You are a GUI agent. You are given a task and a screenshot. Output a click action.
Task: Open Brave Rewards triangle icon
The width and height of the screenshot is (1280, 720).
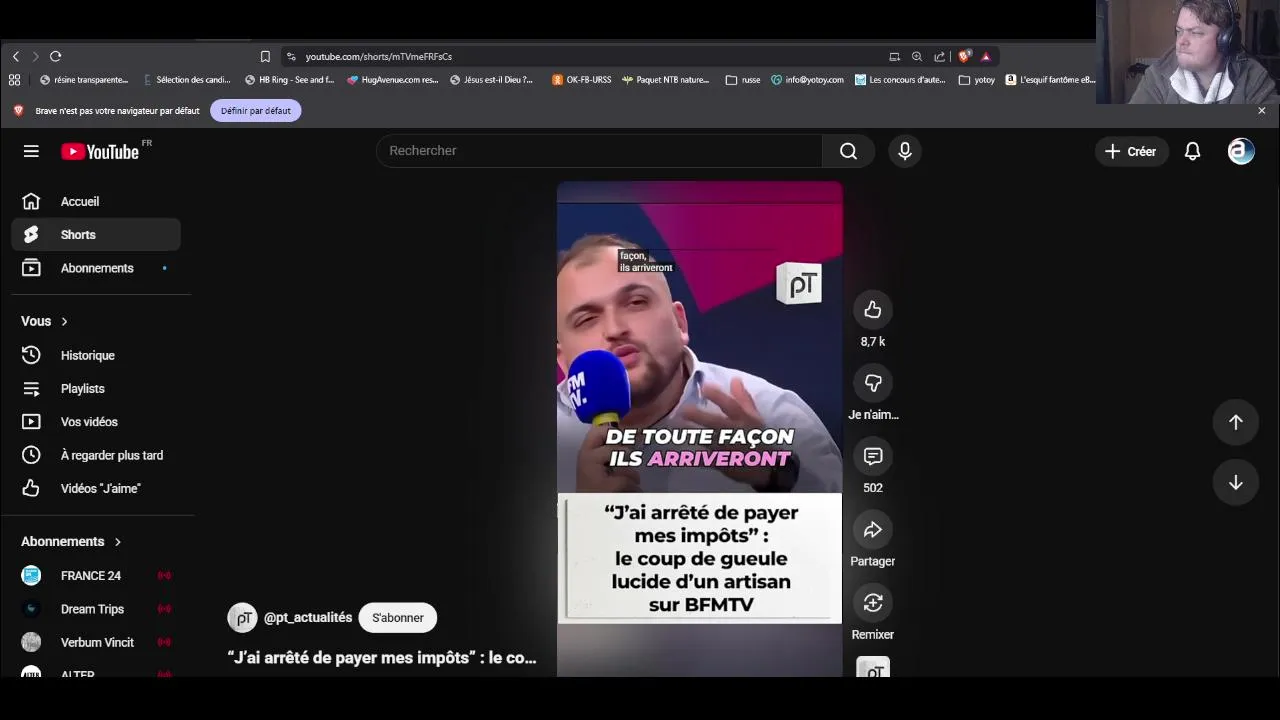point(986,56)
